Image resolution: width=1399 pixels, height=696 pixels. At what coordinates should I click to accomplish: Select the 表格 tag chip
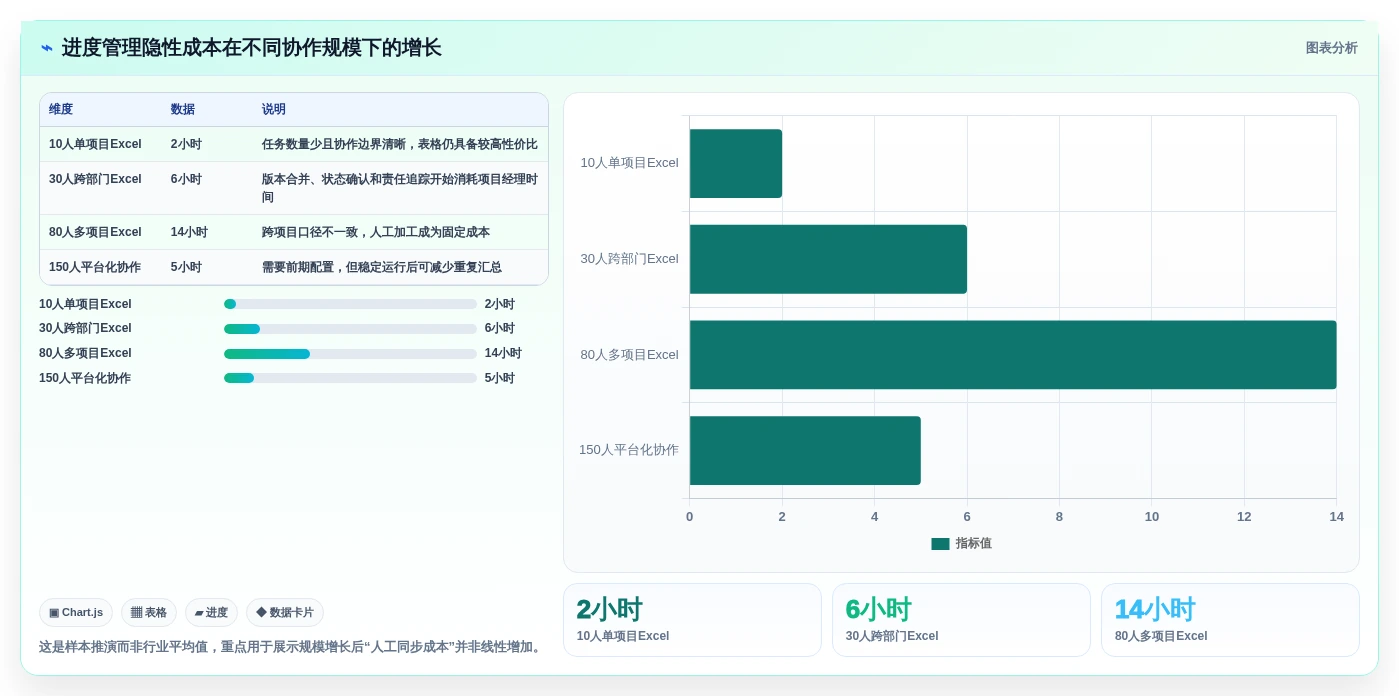(x=149, y=612)
